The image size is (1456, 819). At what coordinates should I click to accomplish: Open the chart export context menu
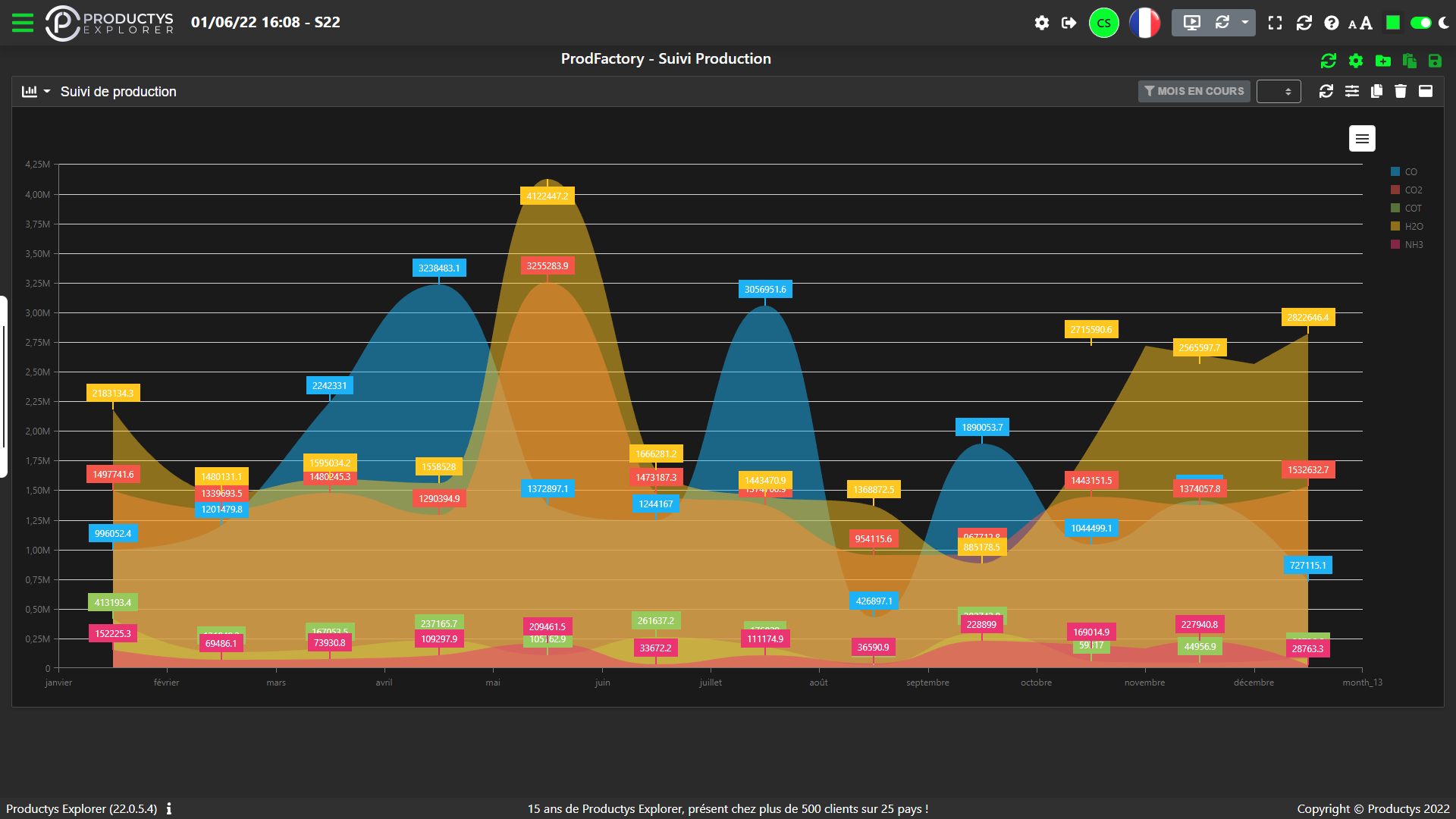click(x=1362, y=139)
